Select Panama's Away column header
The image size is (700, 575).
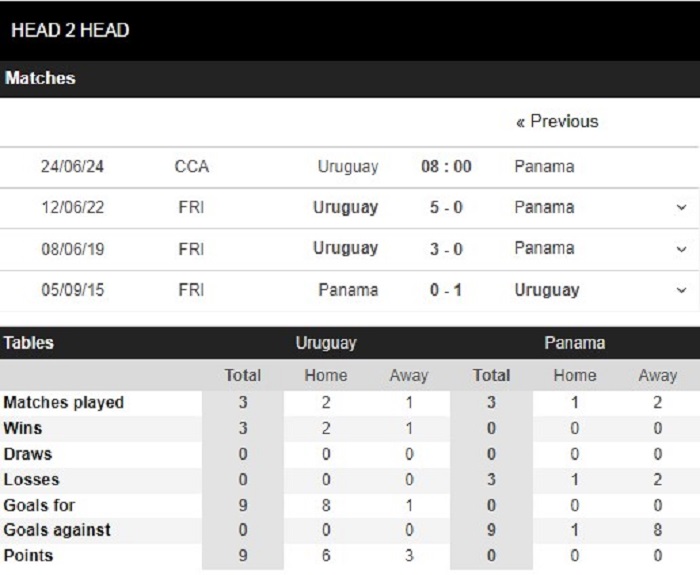(x=658, y=376)
